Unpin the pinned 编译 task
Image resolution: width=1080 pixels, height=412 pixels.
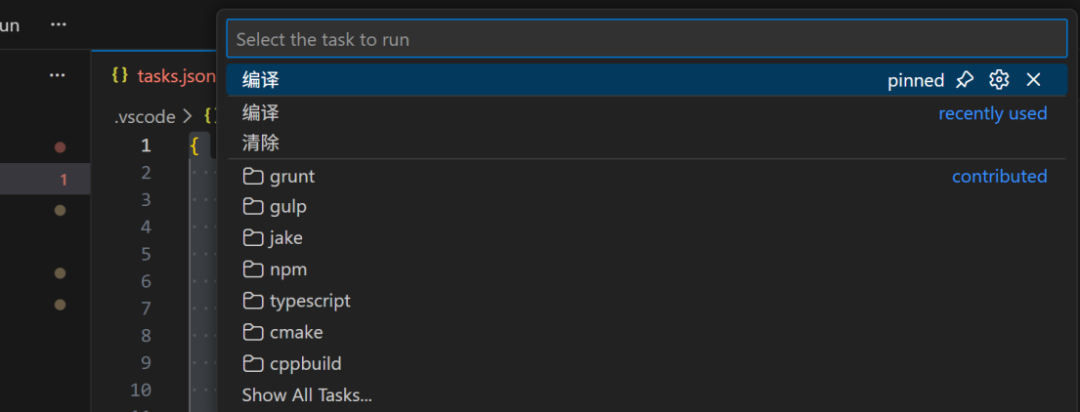[965, 80]
